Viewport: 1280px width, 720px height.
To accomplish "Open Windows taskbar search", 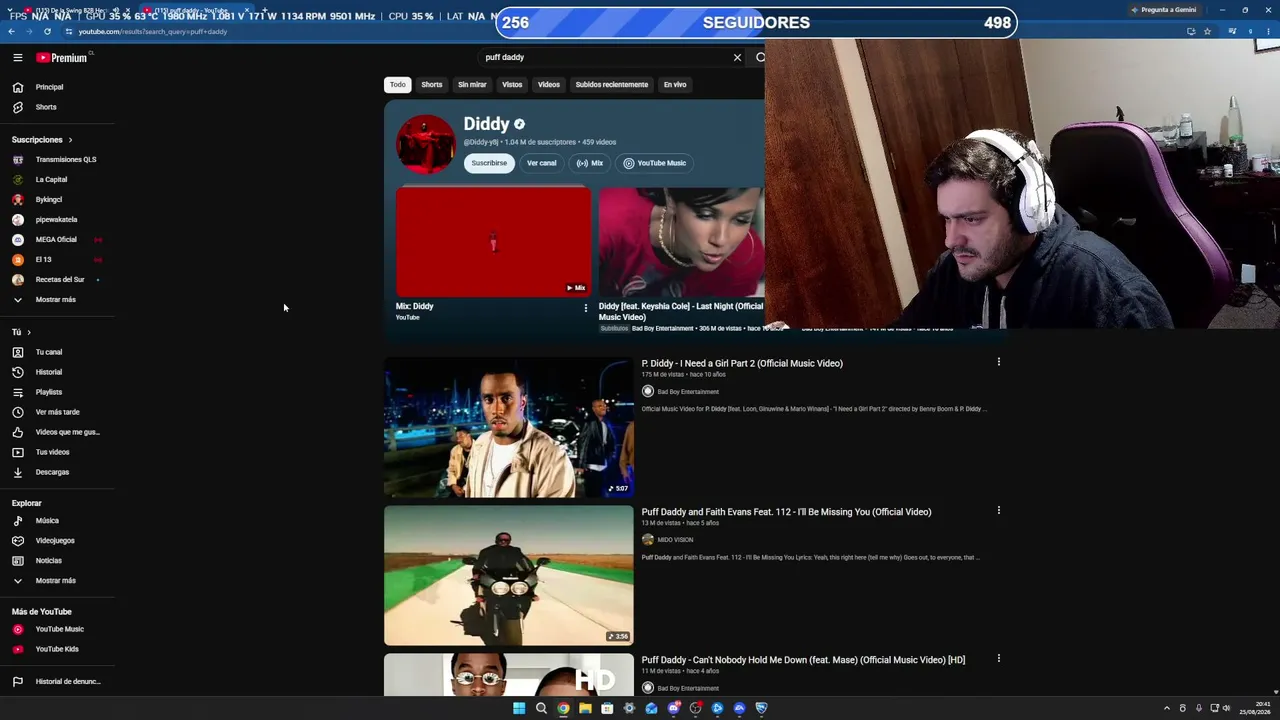I will coord(541,708).
